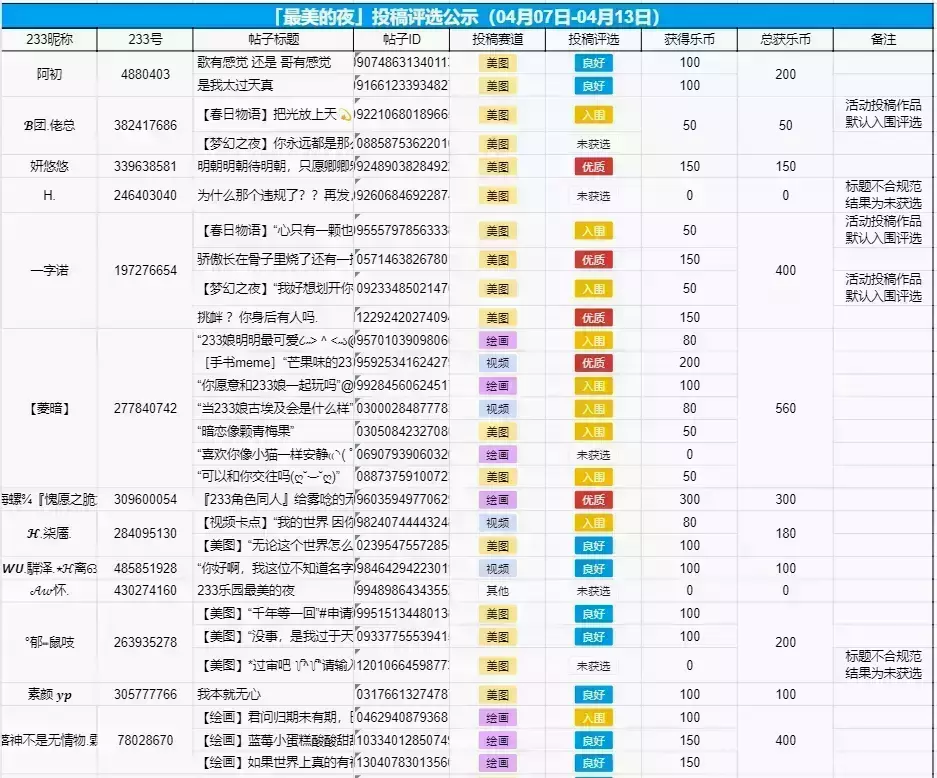Viewport: 937px width, 778px height.
Task: Click the 其他 track tag for 233乐园最美的夜
Action: [x=497, y=591]
